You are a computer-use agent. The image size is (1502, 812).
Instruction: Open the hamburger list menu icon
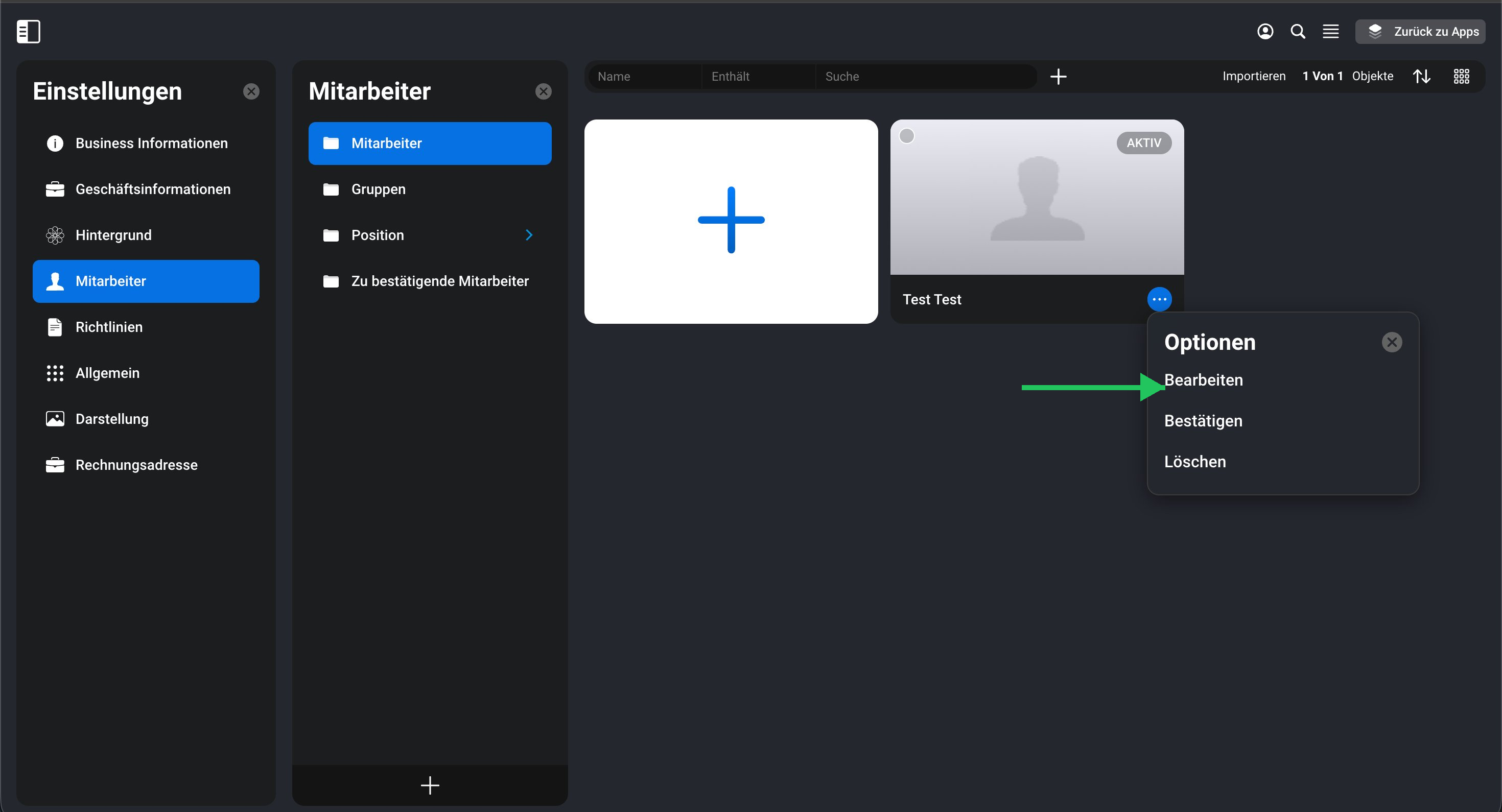(1330, 32)
